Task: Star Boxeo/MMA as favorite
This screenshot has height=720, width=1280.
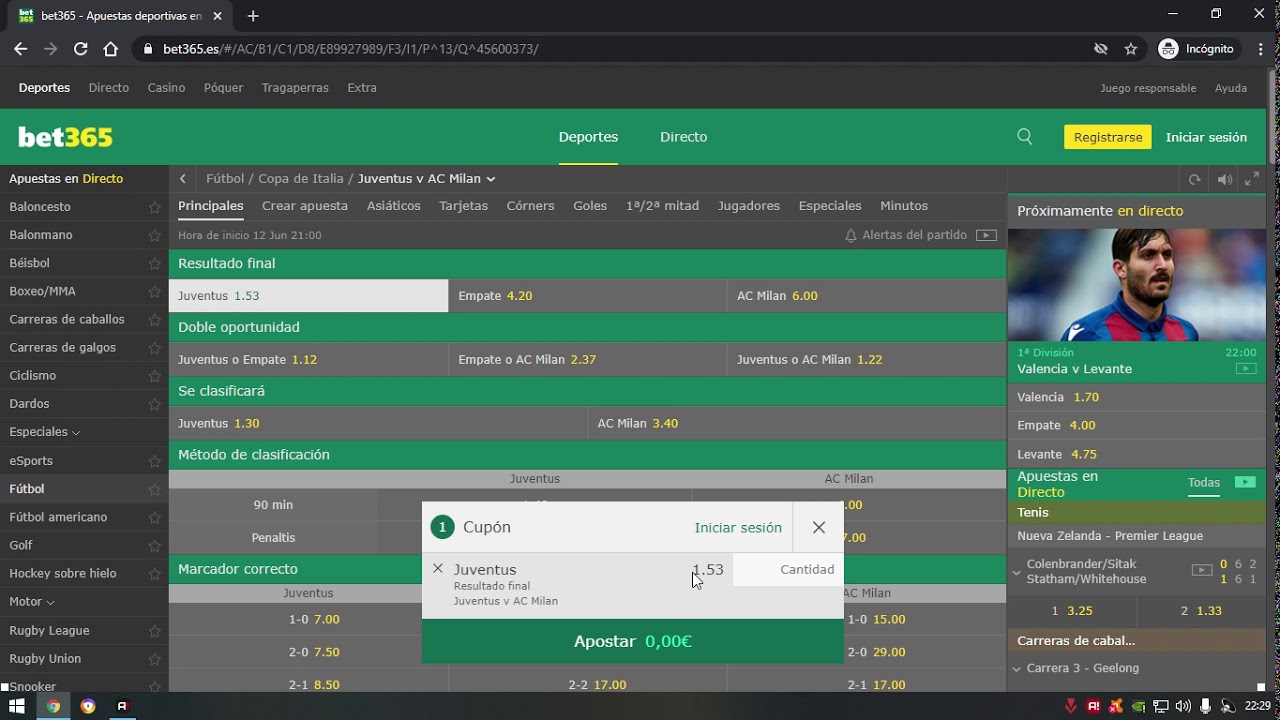Action: (x=154, y=291)
